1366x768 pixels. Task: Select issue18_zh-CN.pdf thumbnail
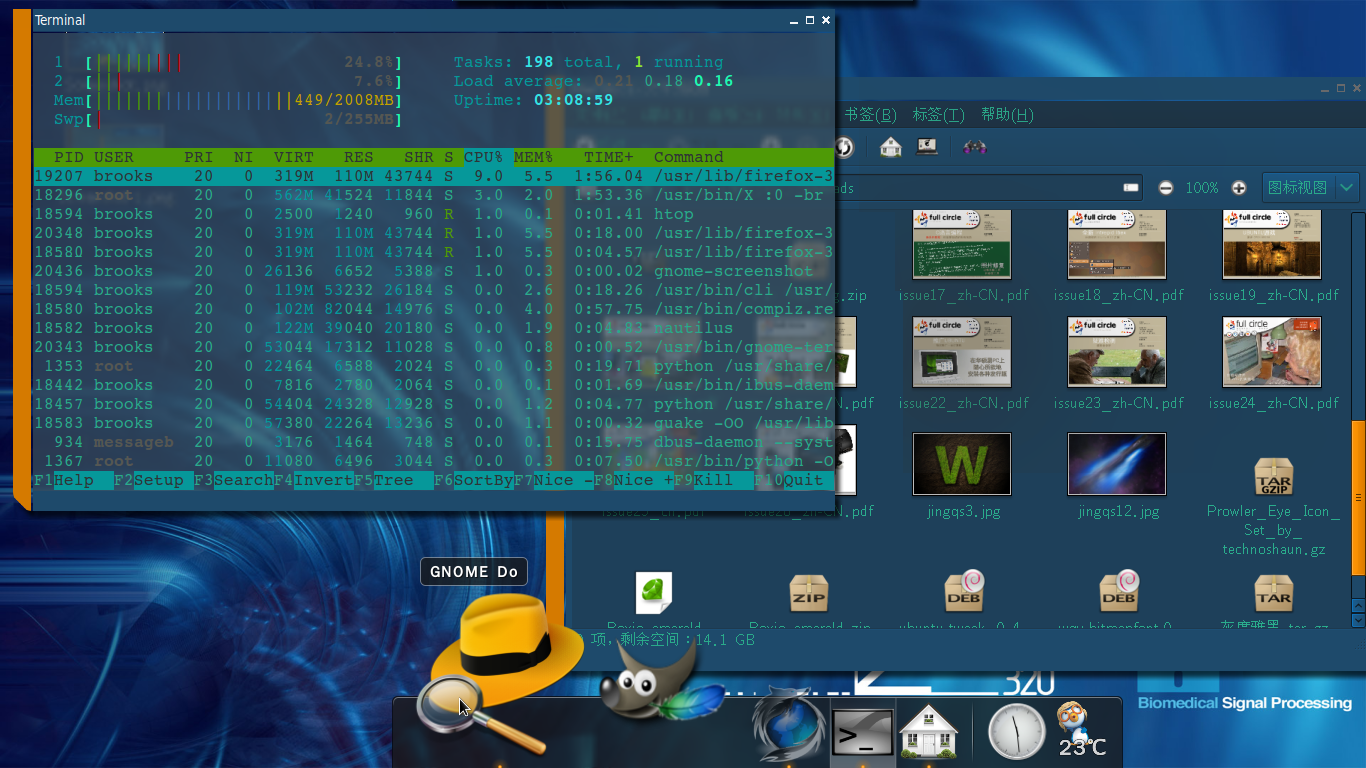tap(1118, 244)
